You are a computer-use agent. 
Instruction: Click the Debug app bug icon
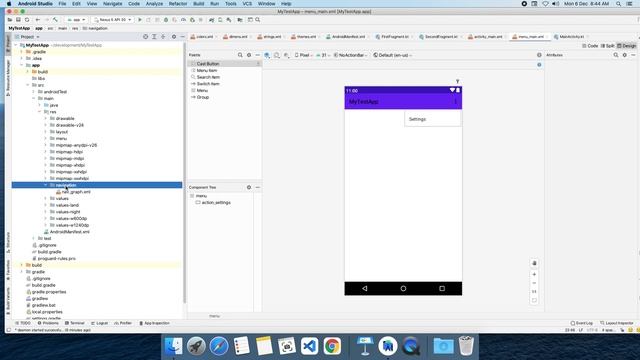(166, 20)
